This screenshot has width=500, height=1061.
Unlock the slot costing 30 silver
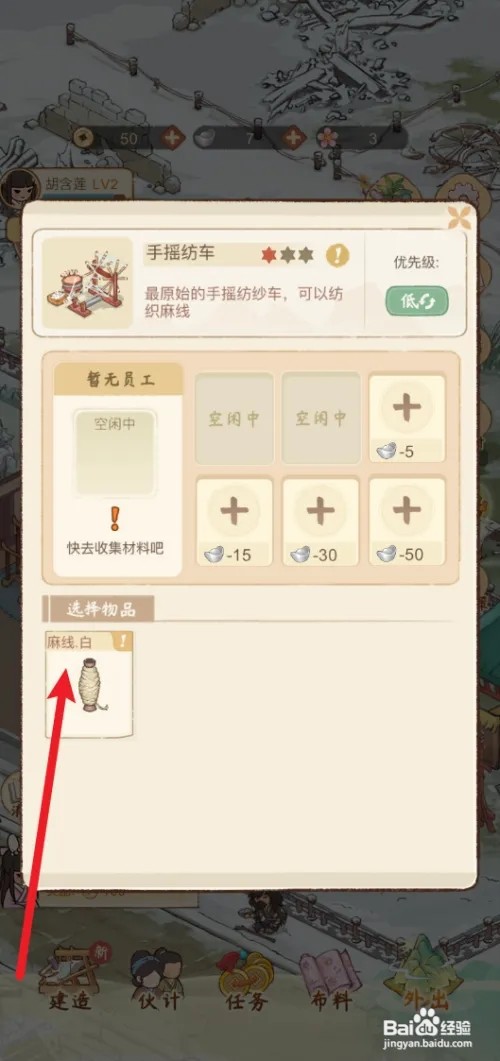click(320, 521)
